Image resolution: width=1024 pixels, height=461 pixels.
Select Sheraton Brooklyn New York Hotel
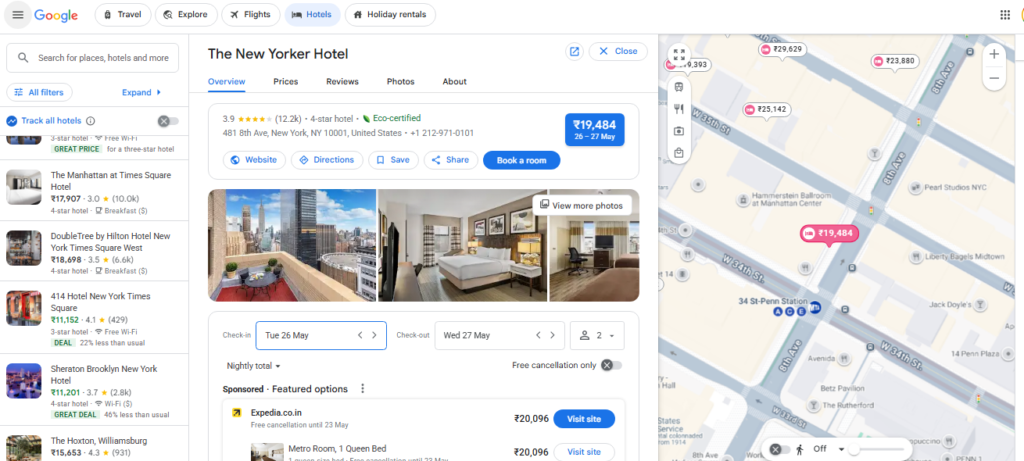point(94,391)
